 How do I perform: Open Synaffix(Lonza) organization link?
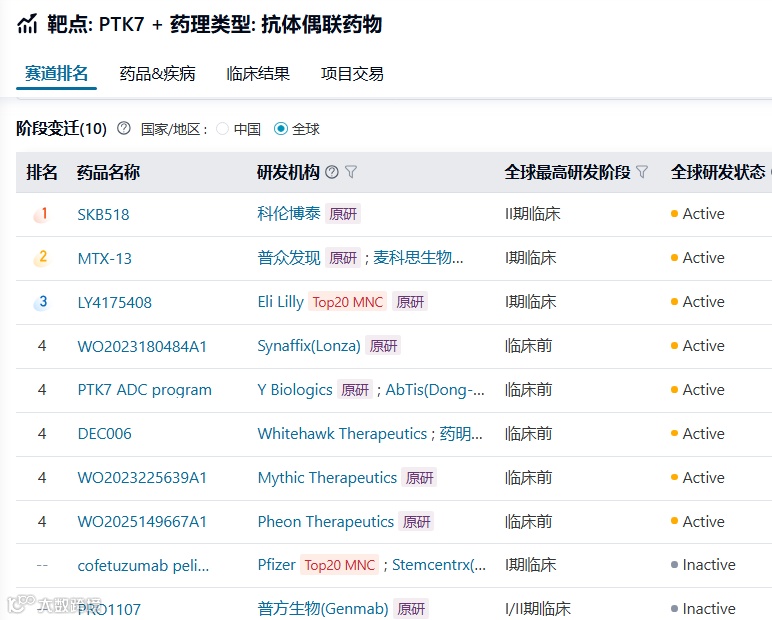click(309, 346)
